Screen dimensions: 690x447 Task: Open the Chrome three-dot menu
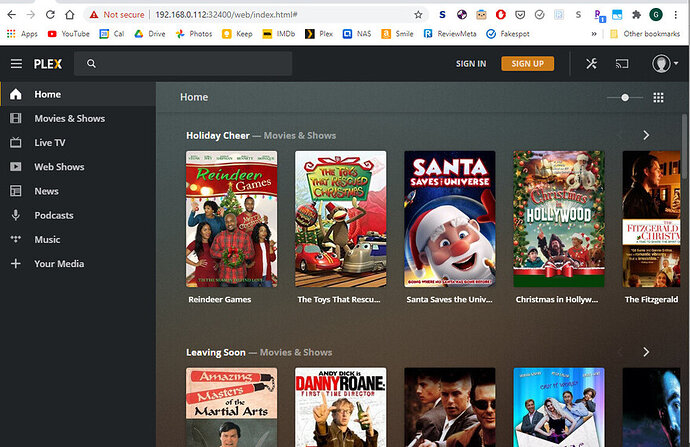point(675,15)
